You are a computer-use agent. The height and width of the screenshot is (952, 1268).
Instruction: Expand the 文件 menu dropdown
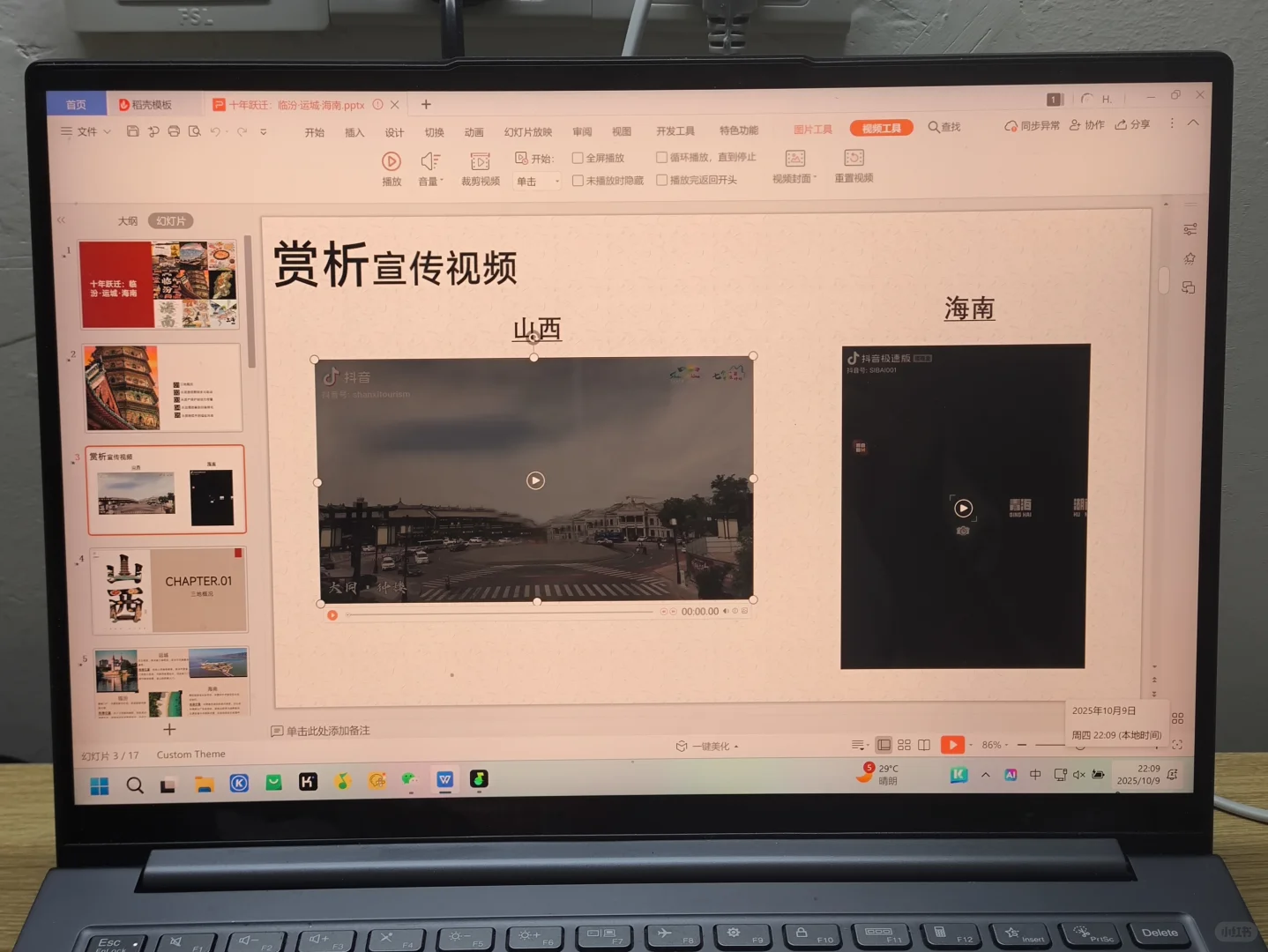point(86,131)
